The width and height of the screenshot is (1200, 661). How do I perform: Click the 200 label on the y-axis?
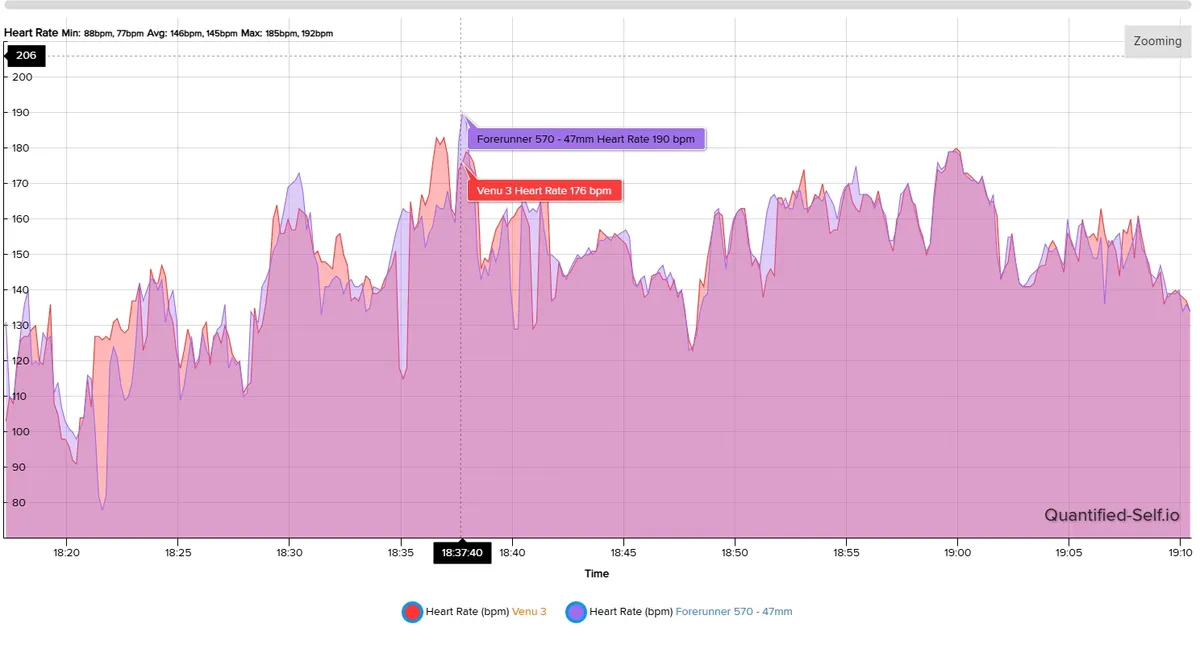(22, 77)
